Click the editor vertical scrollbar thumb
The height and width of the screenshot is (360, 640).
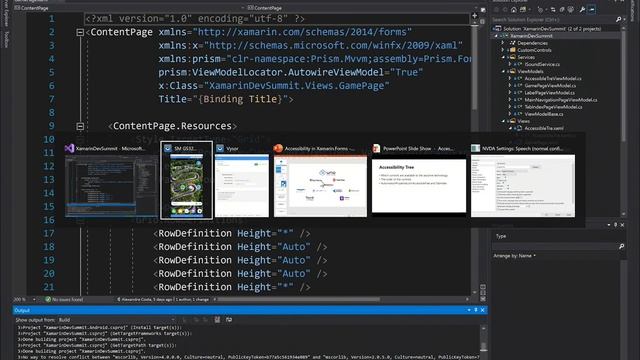pos(475,67)
